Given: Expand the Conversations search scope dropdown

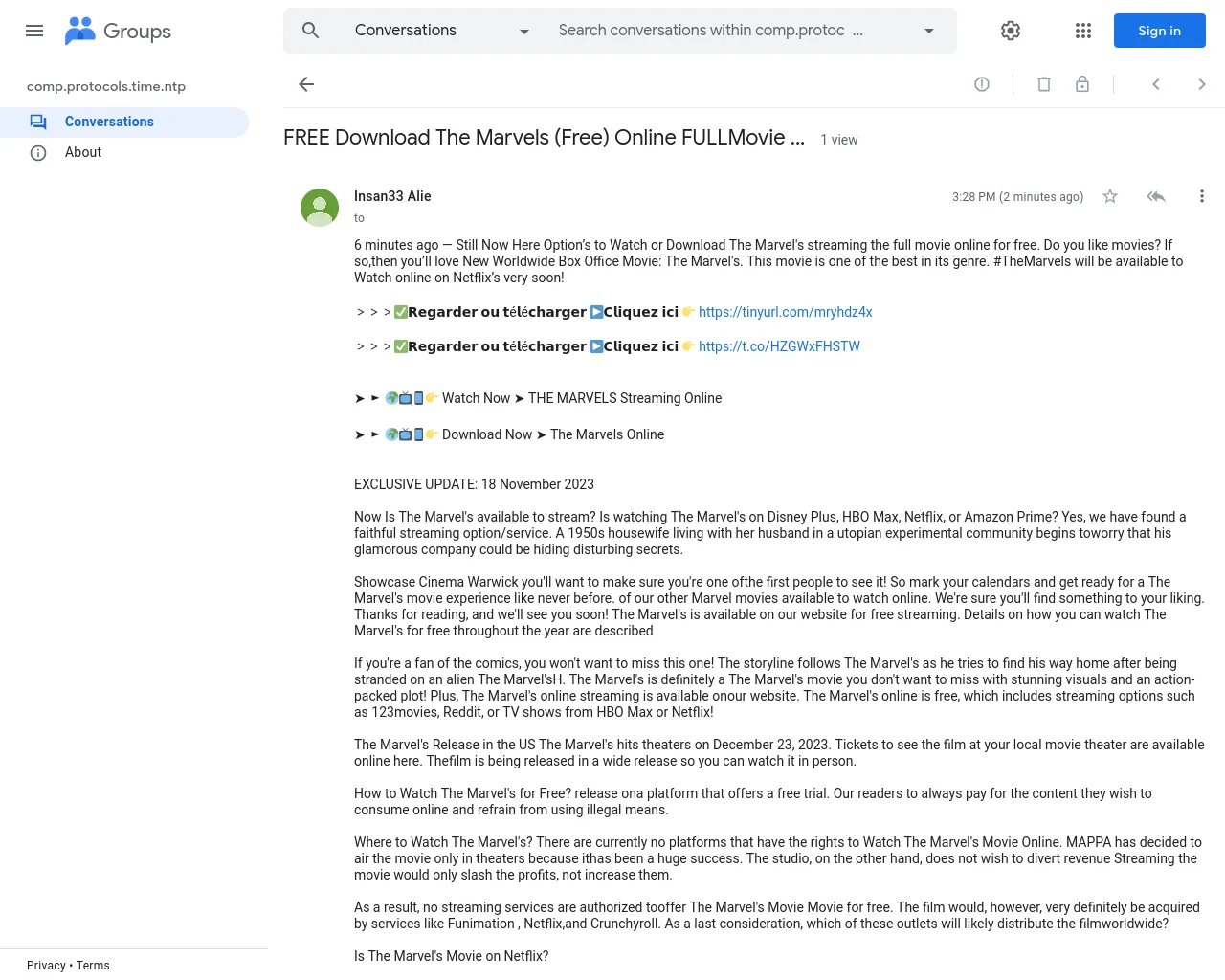Looking at the screenshot, I should [x=523, y=31].
